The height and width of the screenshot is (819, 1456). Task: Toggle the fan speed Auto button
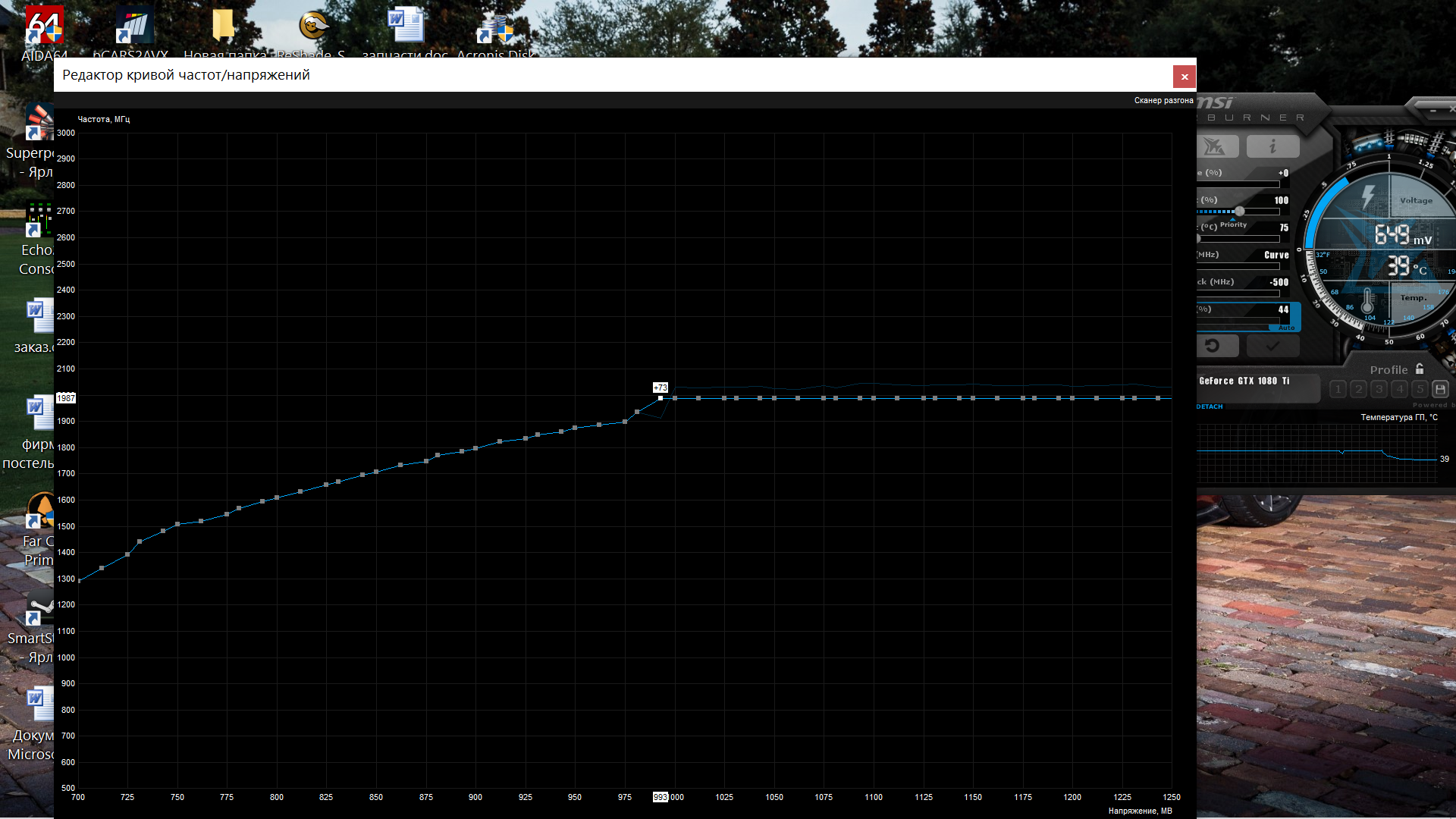pos(1286,328)
